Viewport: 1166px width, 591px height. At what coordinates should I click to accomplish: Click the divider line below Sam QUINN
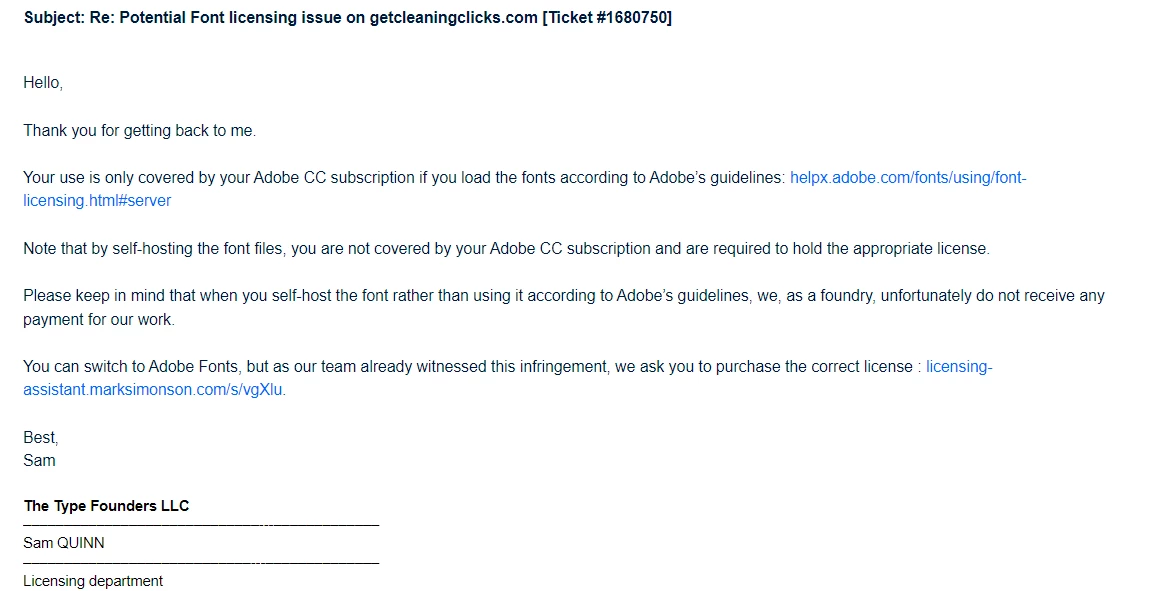[201, 563]
